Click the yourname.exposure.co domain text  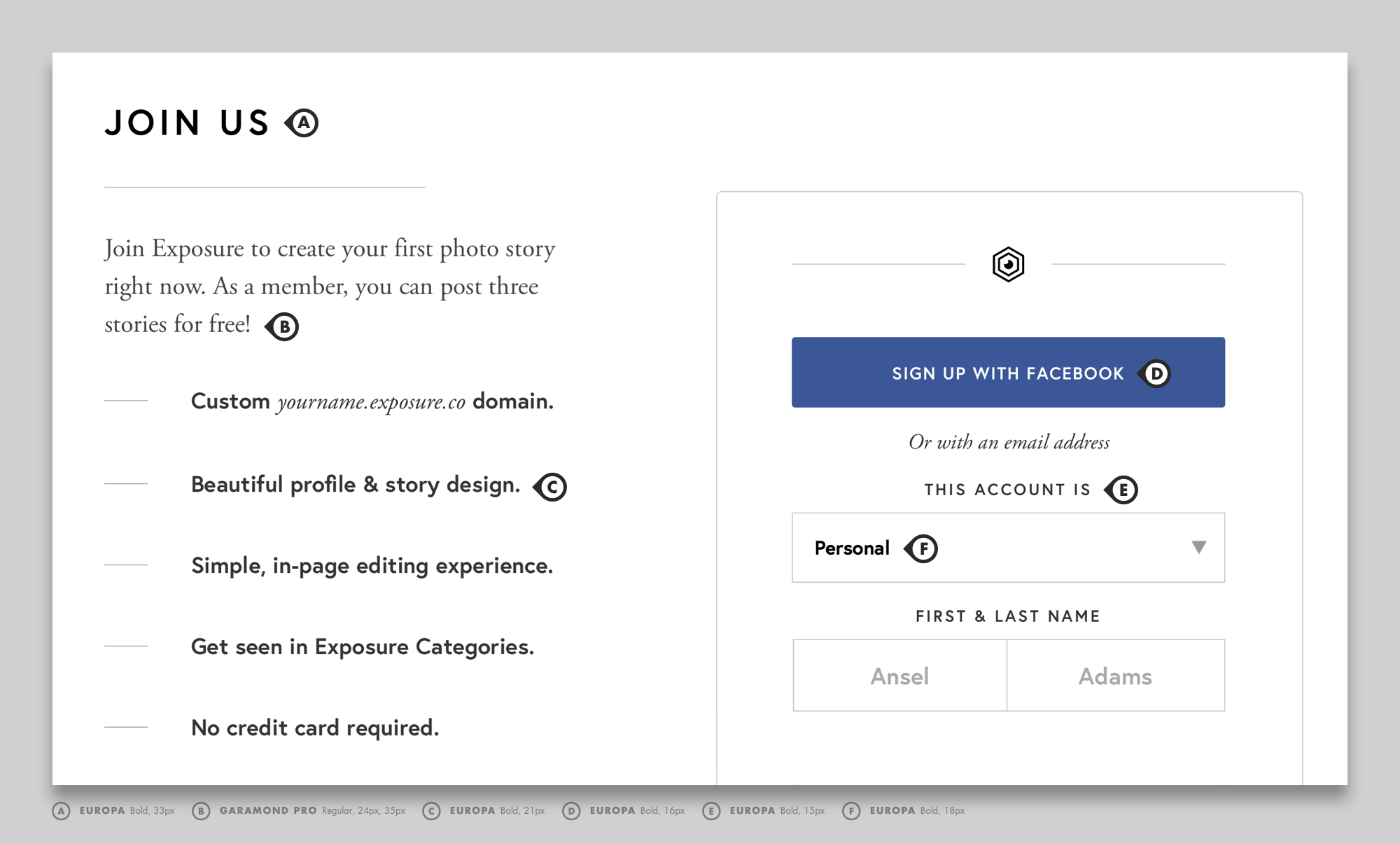point(371,402)
